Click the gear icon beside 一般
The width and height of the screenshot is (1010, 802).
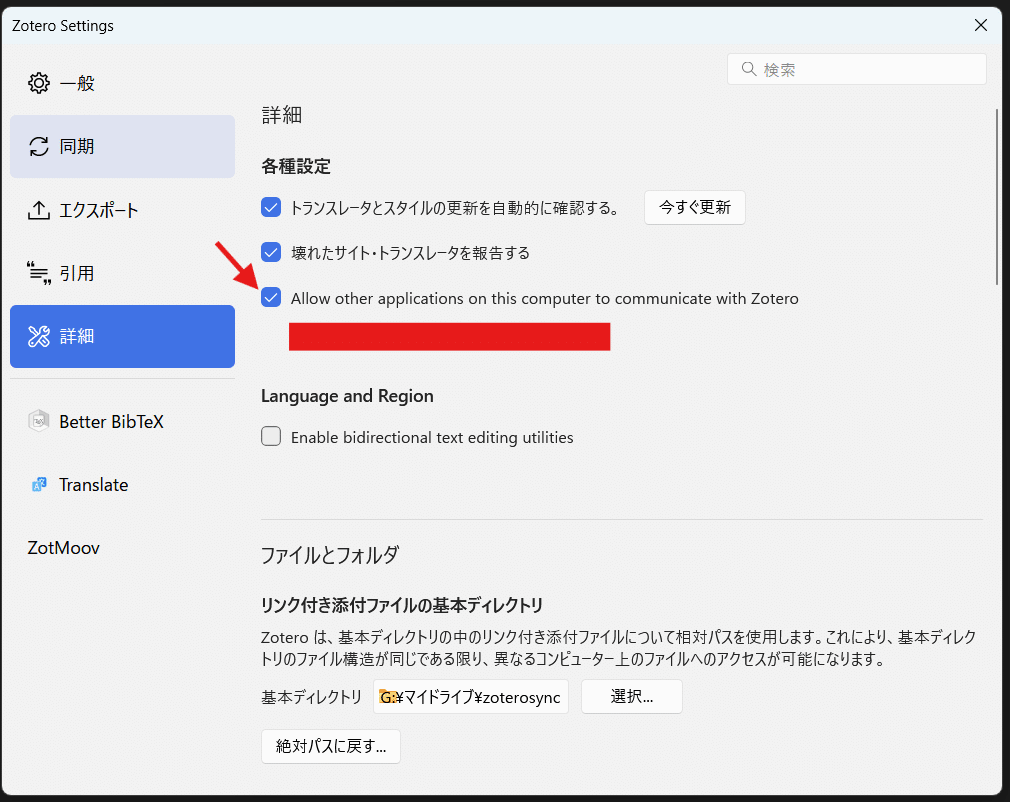39,83
